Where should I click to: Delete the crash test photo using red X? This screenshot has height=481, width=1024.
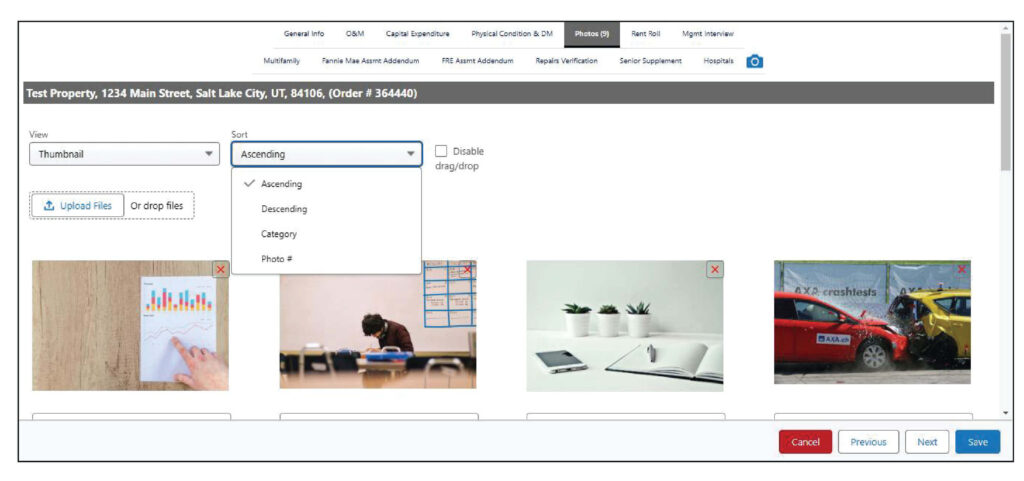pos(962,270)
